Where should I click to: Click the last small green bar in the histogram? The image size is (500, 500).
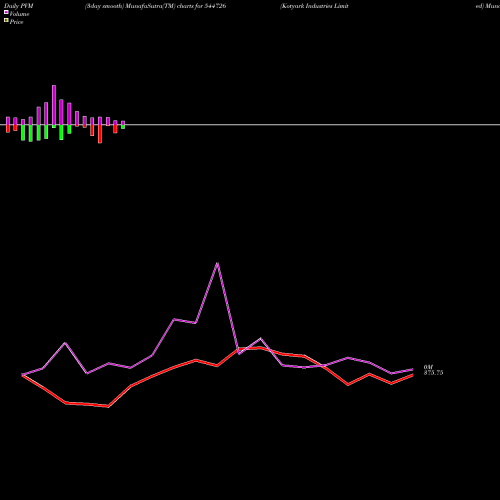123,127
